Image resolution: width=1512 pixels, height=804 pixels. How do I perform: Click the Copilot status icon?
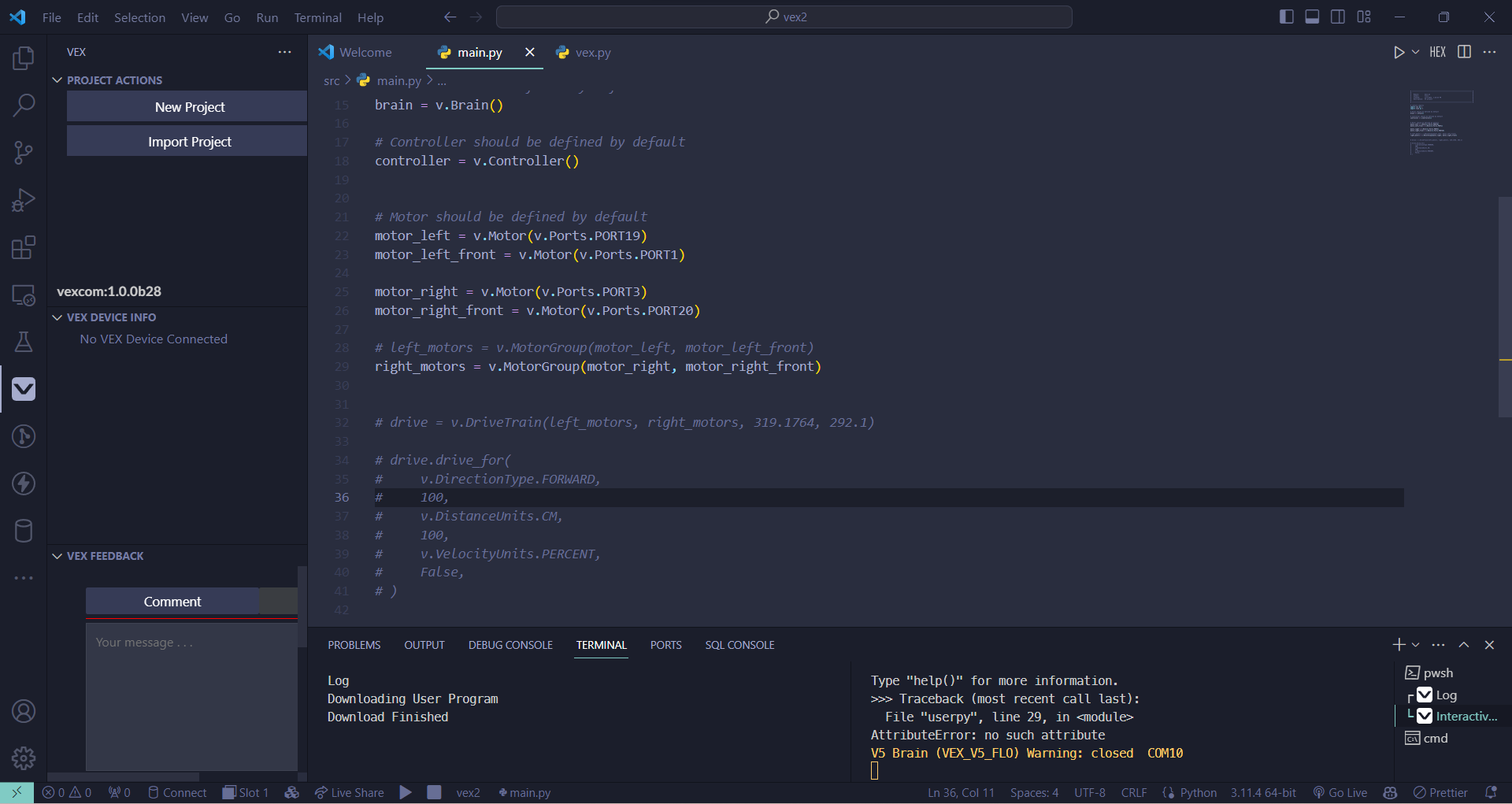1390,792
